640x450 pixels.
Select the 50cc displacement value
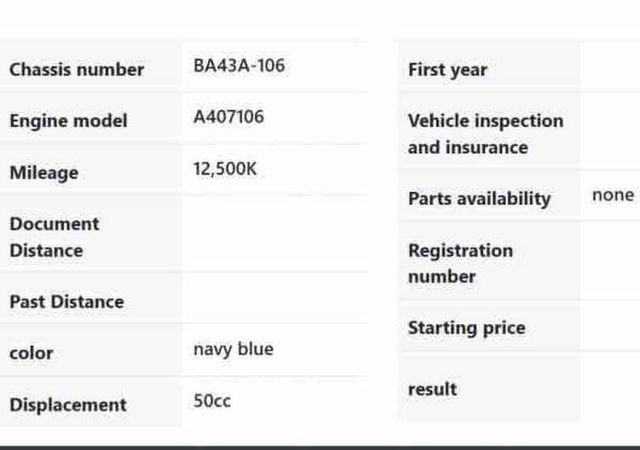(212, 401)
